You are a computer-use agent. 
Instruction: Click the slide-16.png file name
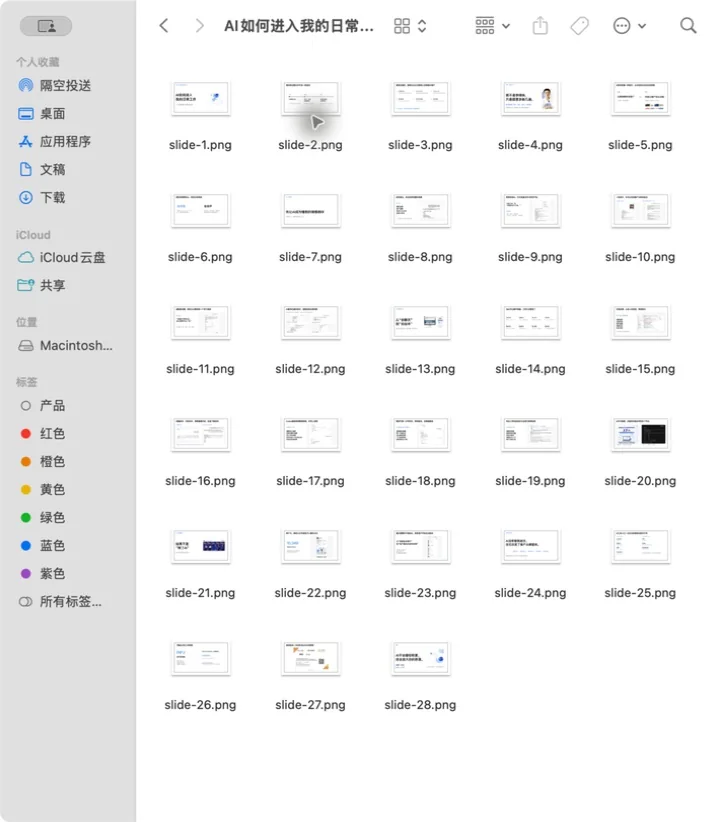click(200, 481)
